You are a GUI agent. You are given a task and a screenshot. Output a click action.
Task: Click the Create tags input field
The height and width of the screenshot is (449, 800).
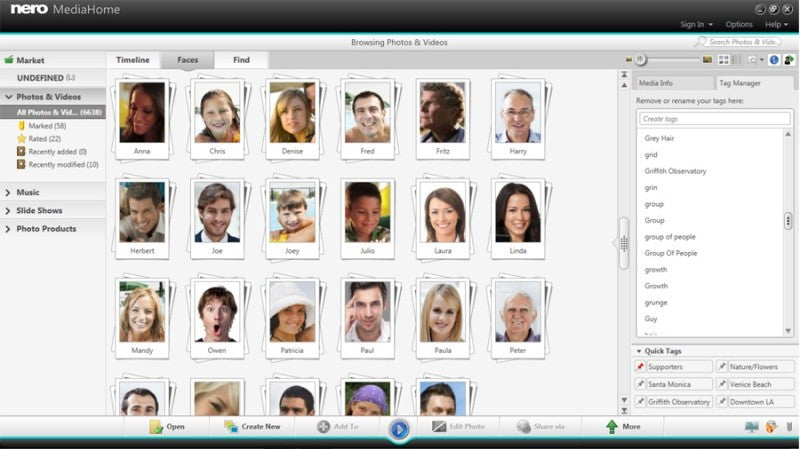[714, 118]
